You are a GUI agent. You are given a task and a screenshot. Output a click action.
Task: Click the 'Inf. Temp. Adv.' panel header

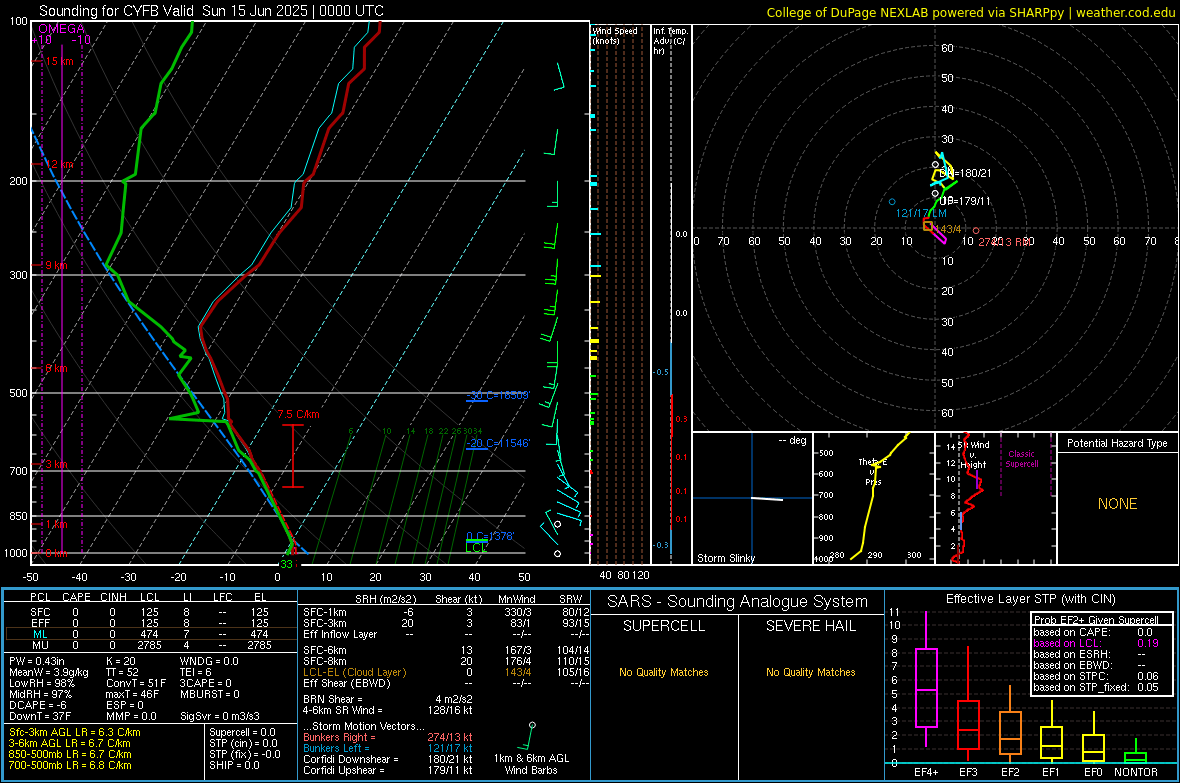pyautogui.click(x=670, y=41)
